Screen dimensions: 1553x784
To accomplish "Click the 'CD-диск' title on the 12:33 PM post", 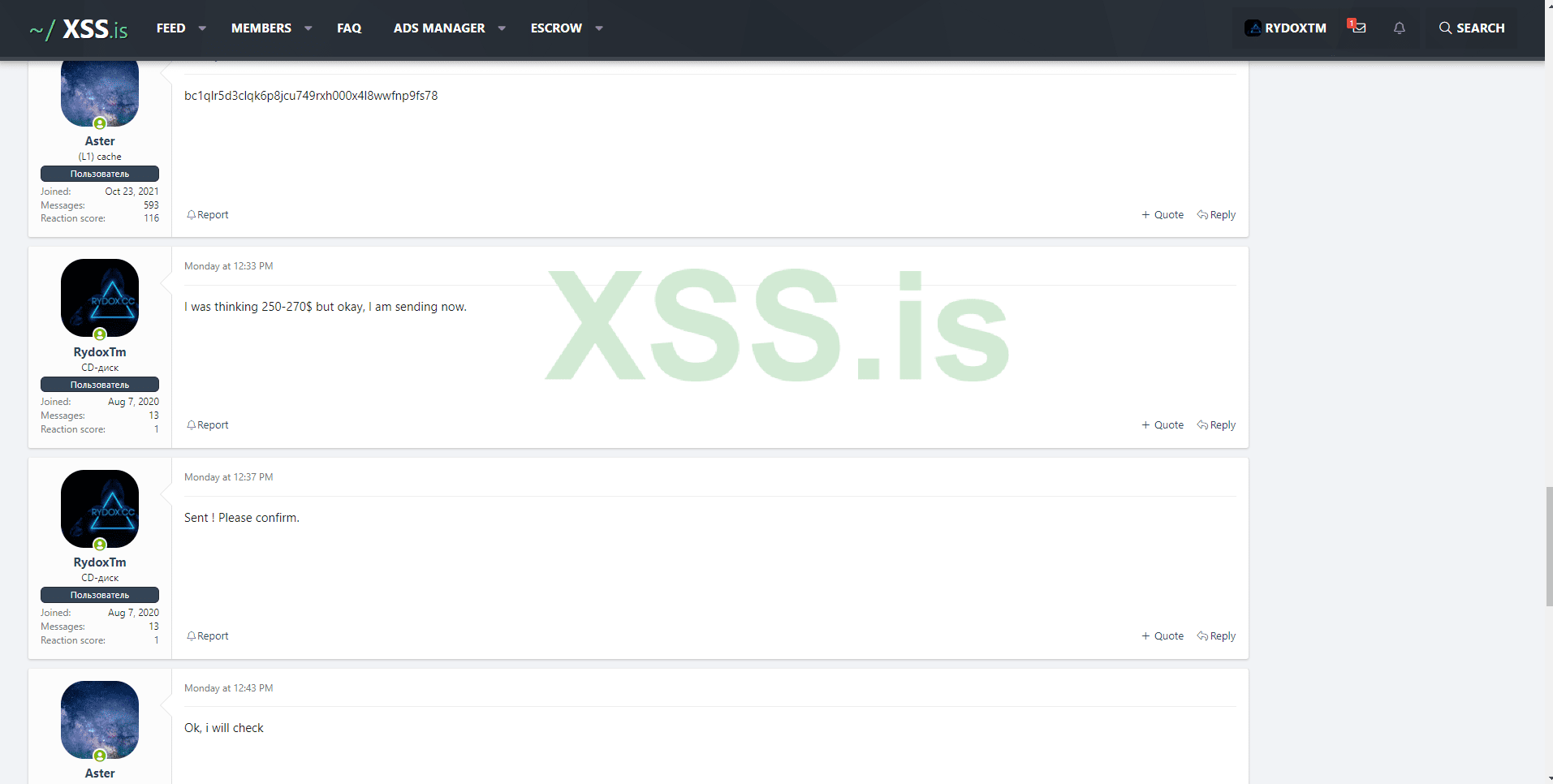I will (100, 368).
